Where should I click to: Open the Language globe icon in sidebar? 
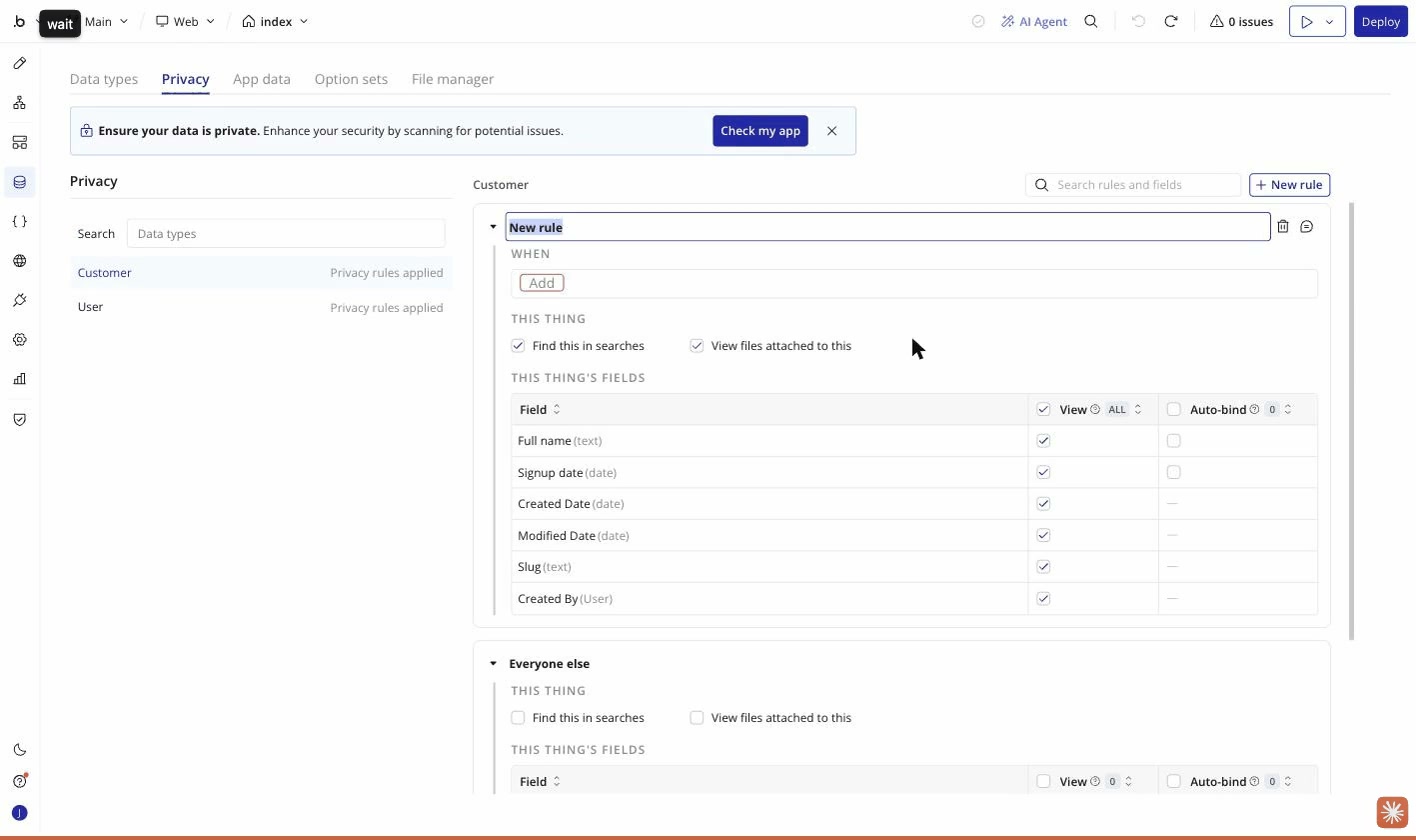click(x=19, y=261)
